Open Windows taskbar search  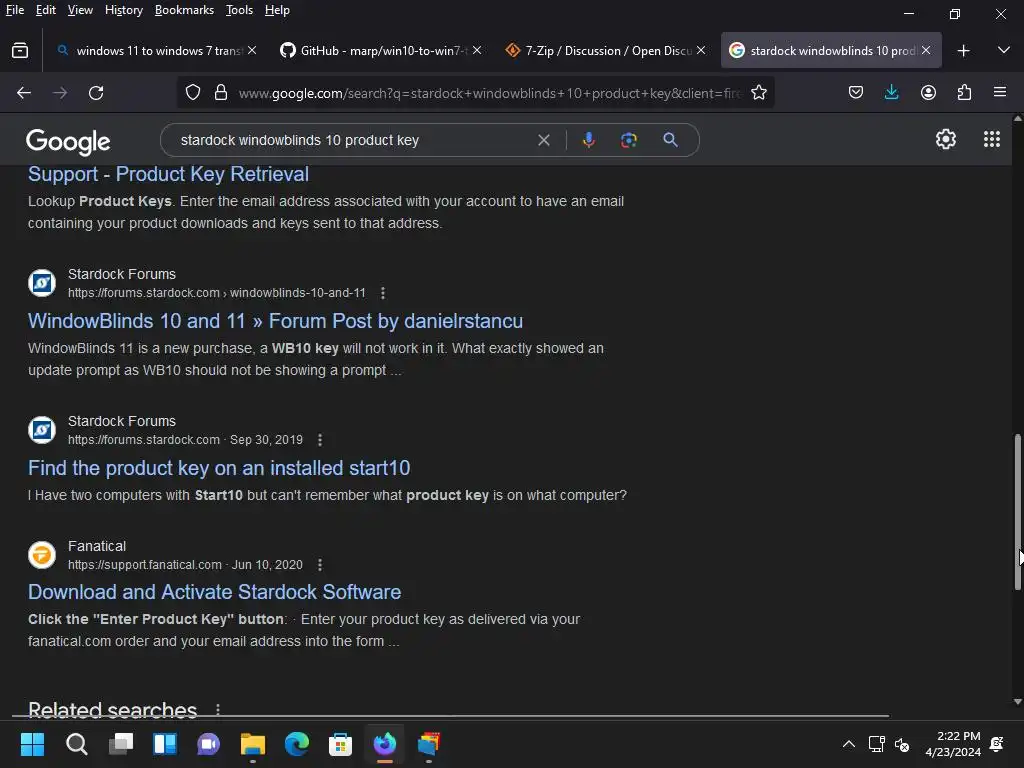point(76,744)
